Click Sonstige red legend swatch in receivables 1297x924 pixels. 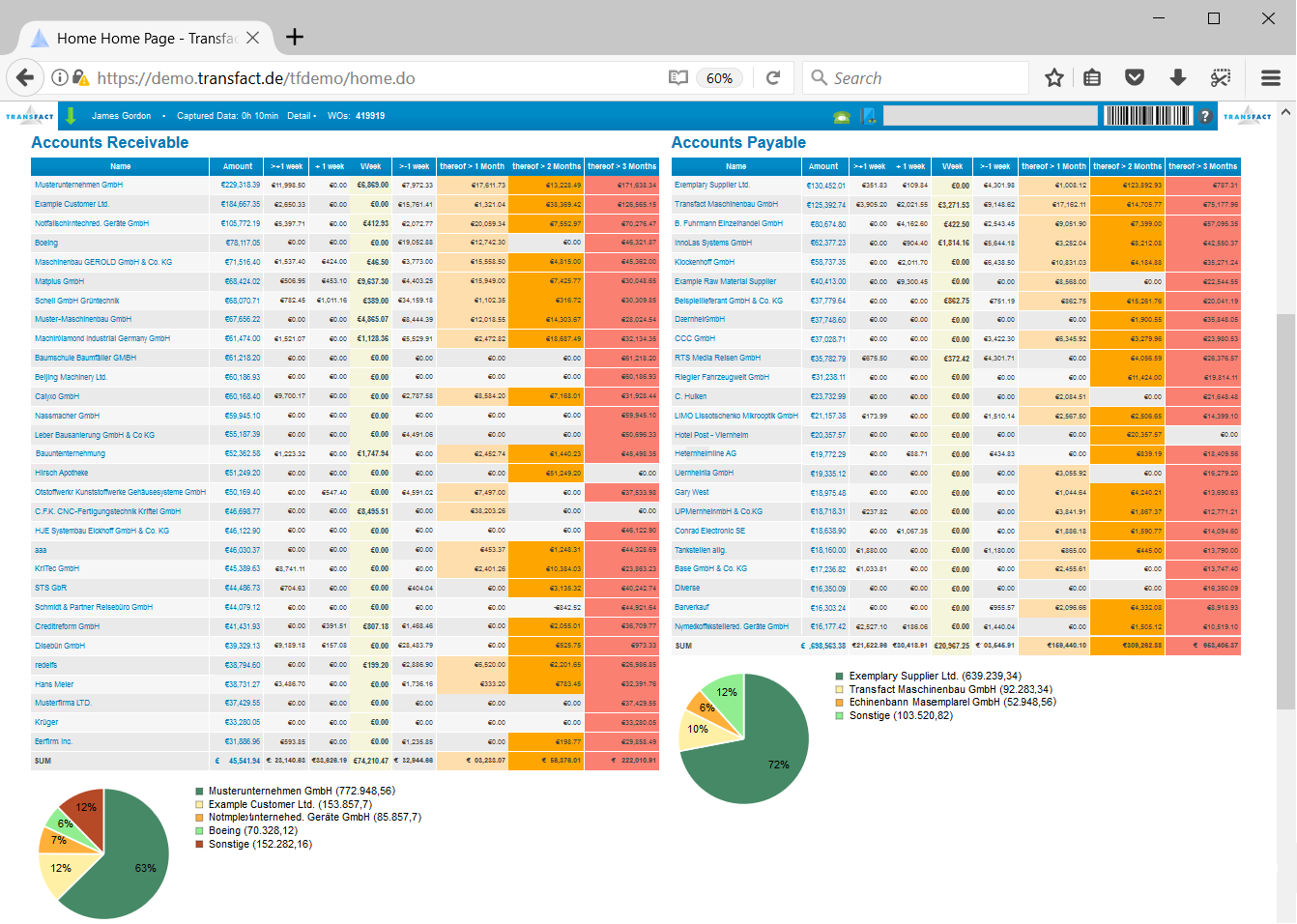click(x=199, y=844)
